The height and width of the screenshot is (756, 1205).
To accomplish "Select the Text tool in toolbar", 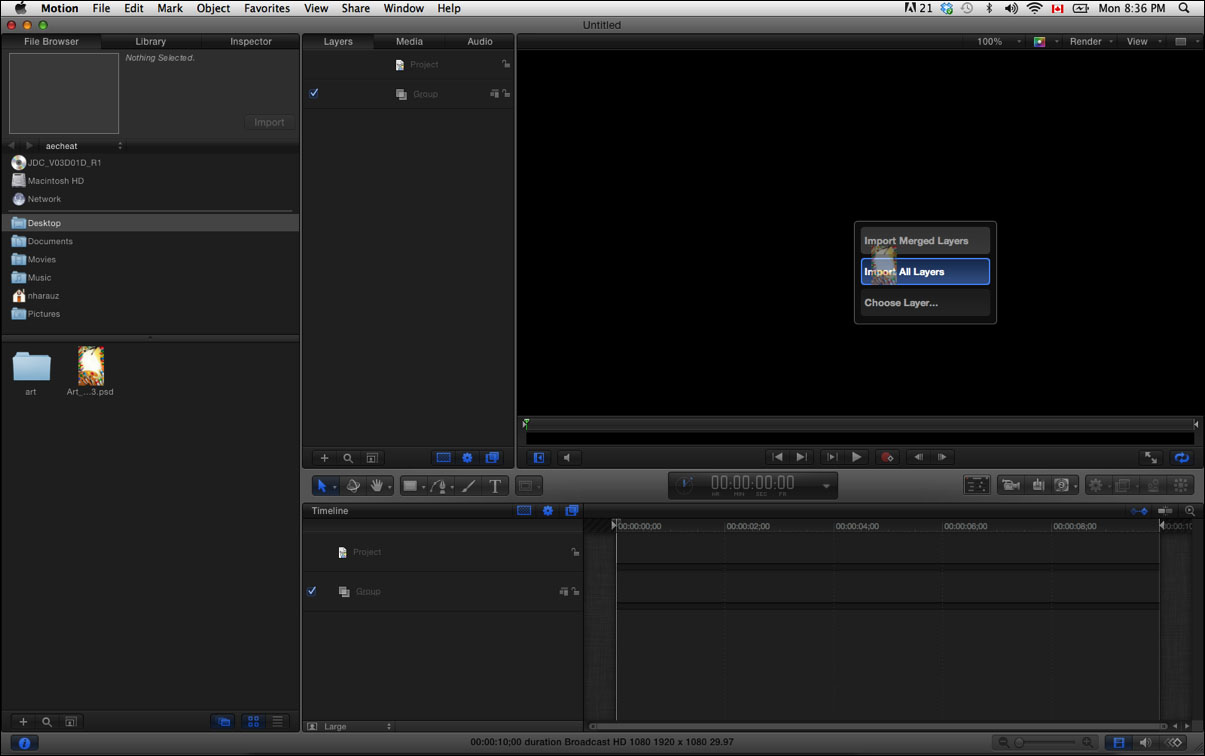I will (x=495, y=486).
